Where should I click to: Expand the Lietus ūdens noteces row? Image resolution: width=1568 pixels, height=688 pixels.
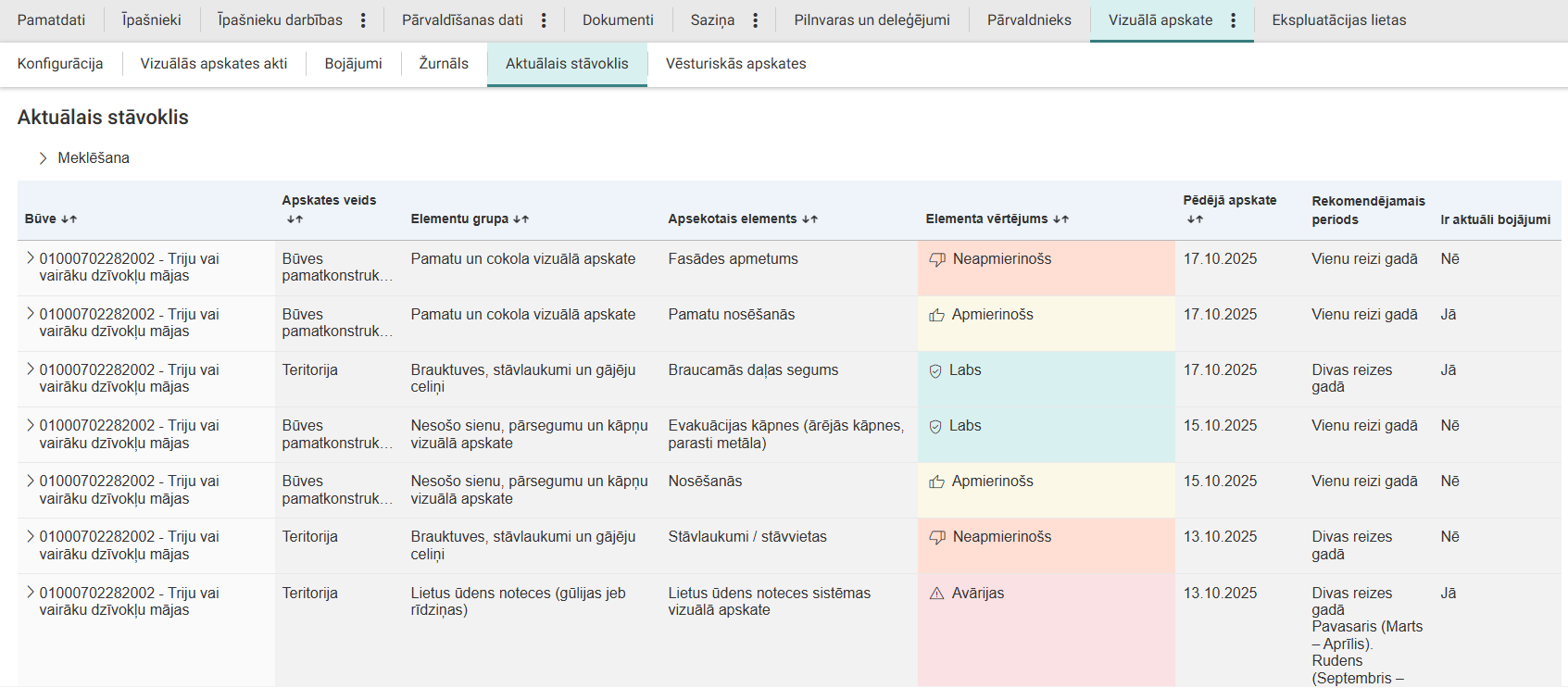point(31,593)
